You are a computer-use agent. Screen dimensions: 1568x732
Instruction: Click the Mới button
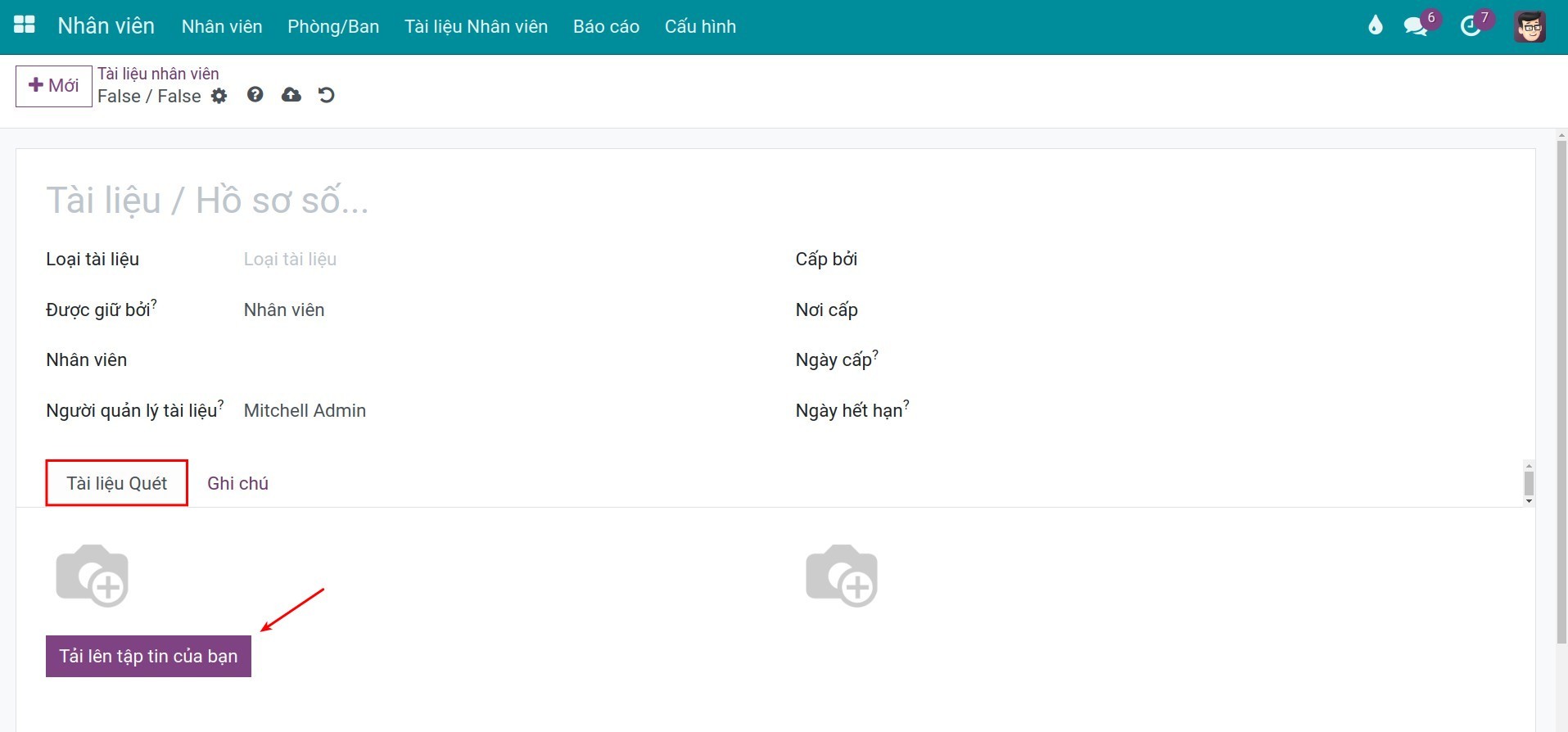[x=54, y=86]
